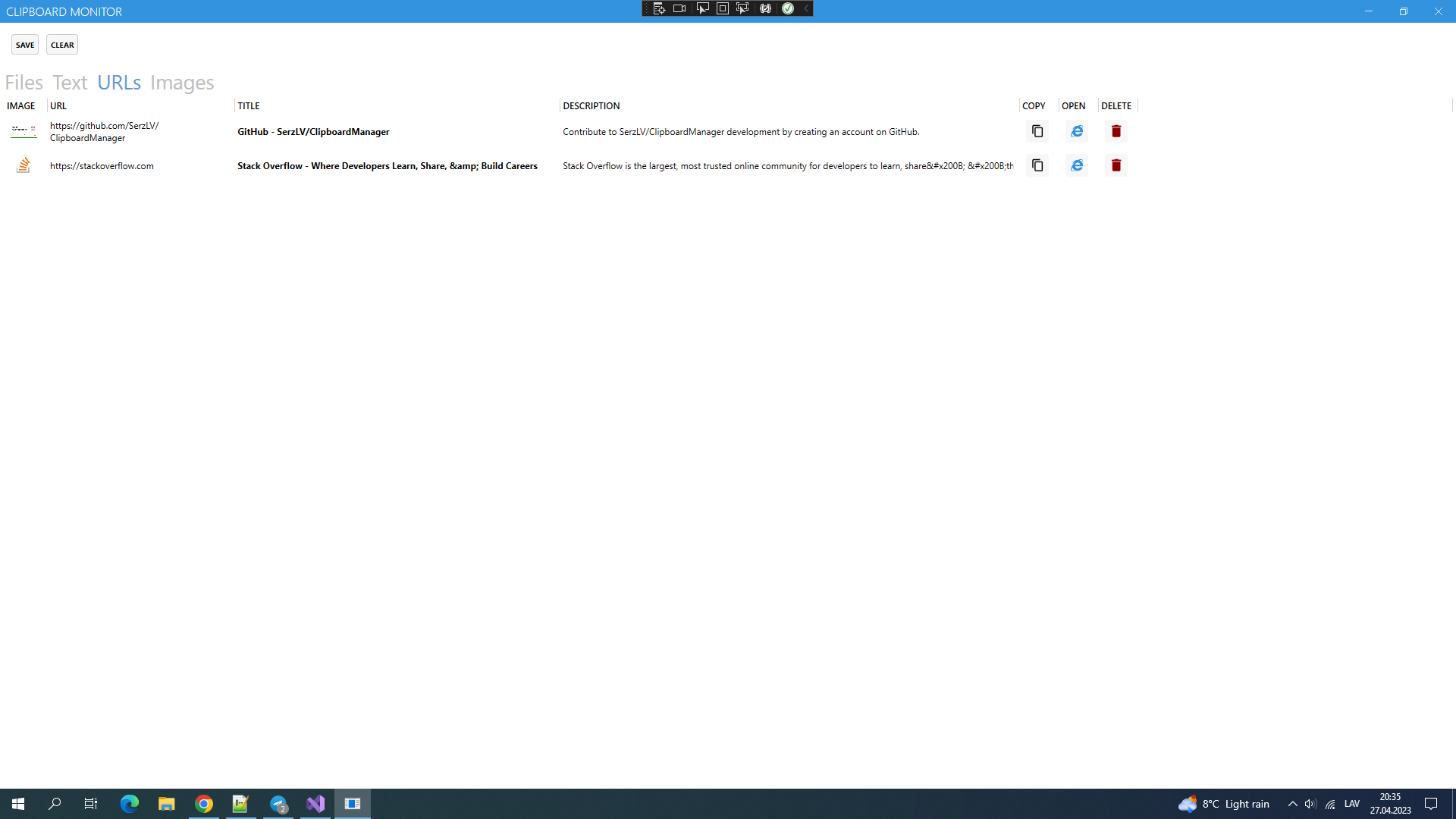This screenshot has width=1456, height=819.
Task: Delete the Stack Overflow entry
Action: pyautogui.click(x=1116, y=165)
